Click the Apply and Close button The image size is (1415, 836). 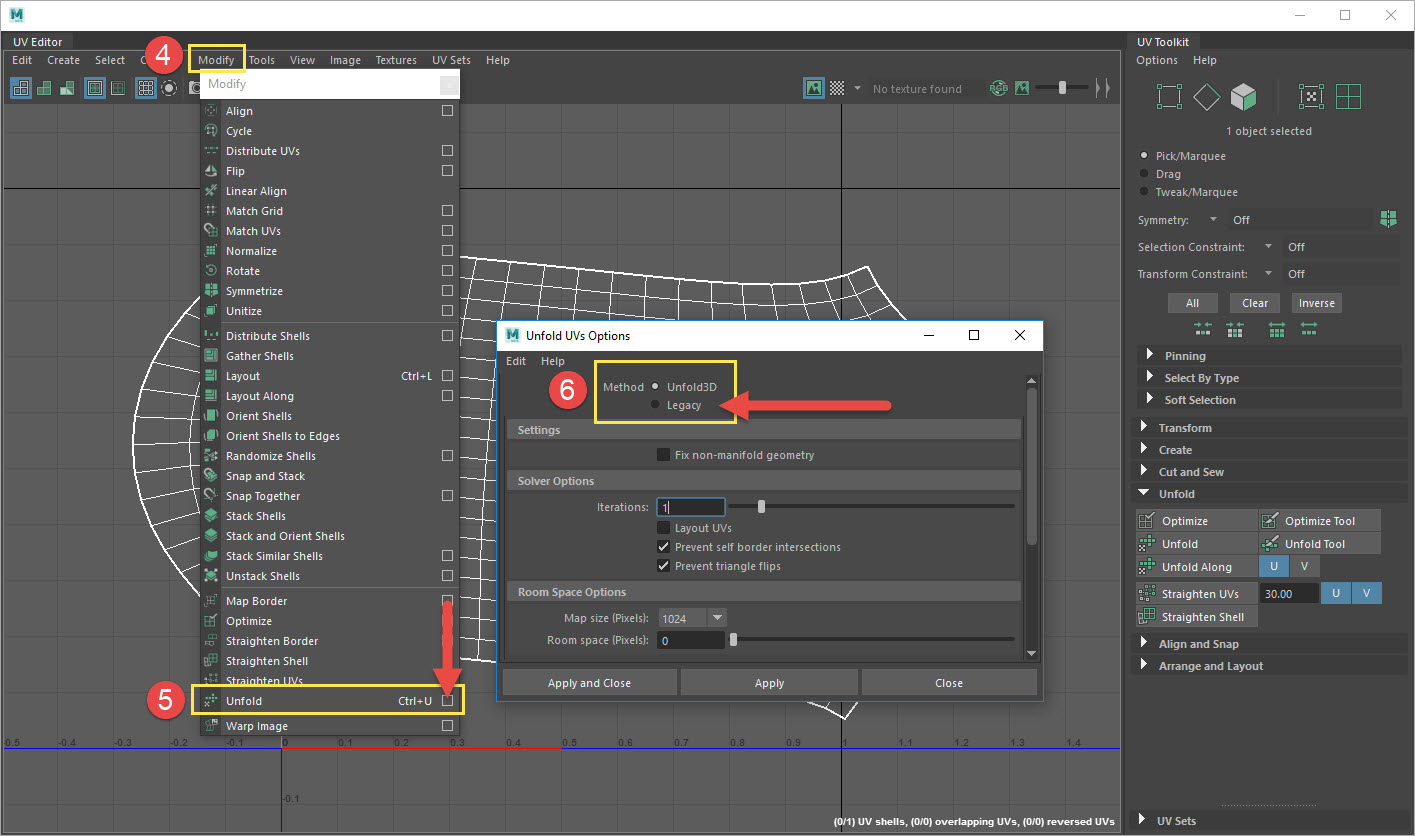coord(589,683)
